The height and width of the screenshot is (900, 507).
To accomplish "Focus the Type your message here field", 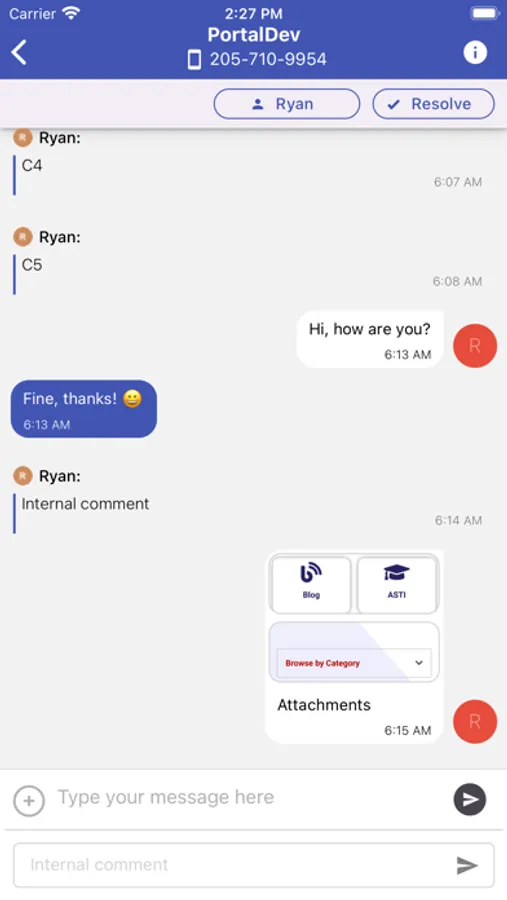I will (247, 797).
